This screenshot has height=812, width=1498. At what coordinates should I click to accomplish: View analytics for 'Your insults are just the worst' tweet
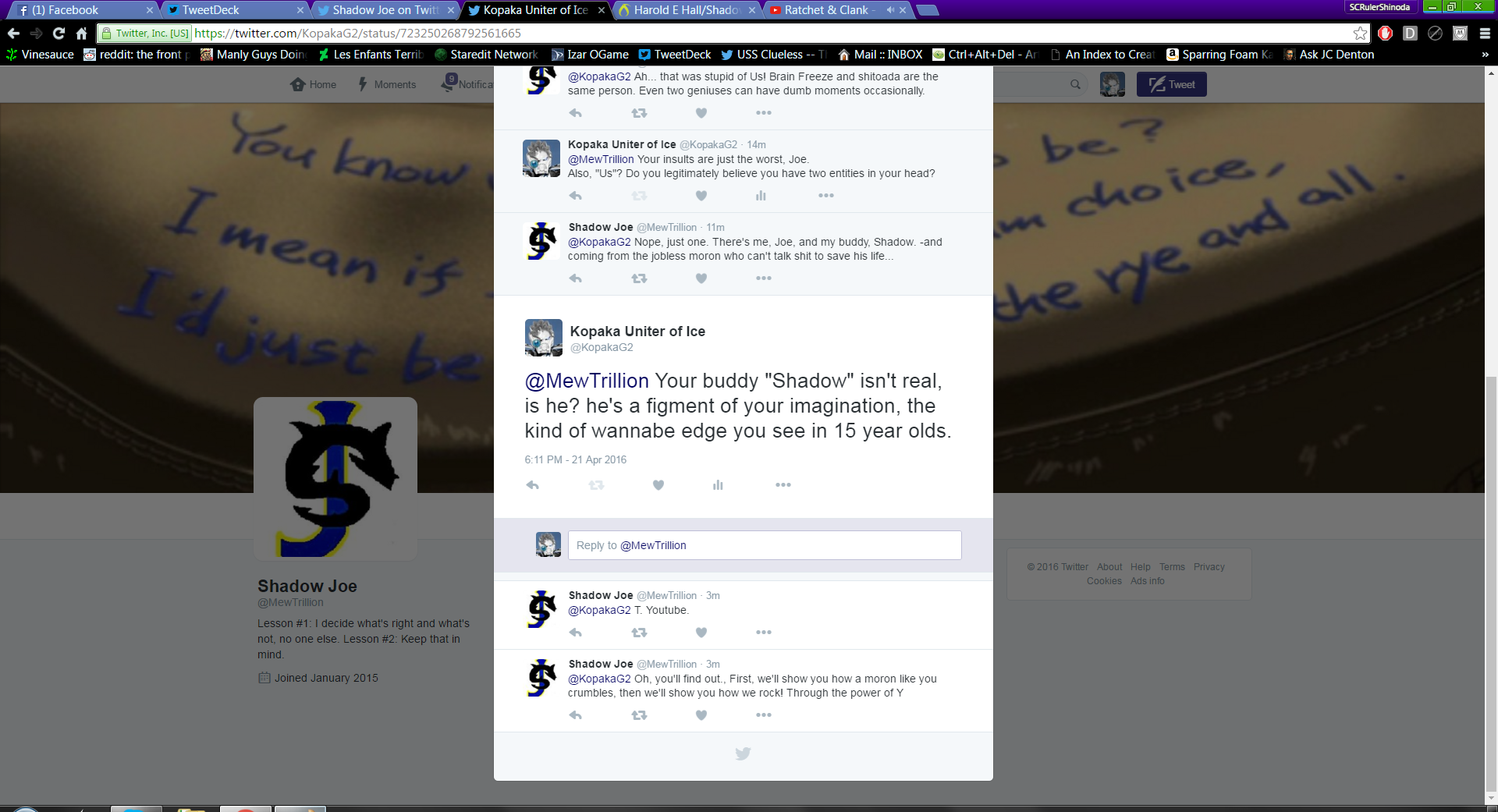(761, 196)
